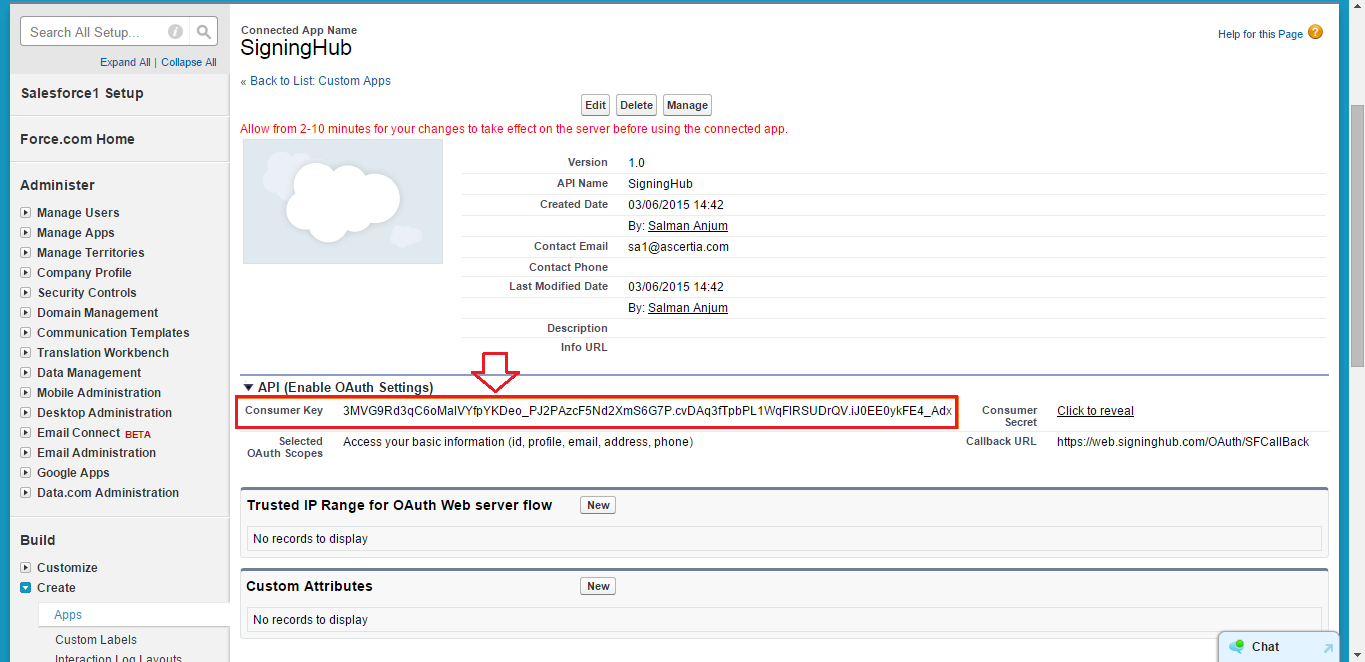Expand Data Management node
Image resolution: width=1365 pixels, height=662 pixels.
pos(26,373)
